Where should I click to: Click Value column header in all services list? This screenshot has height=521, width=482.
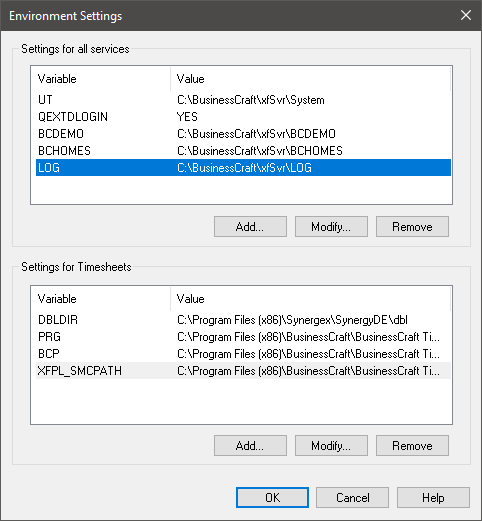(x=310, y=79)
